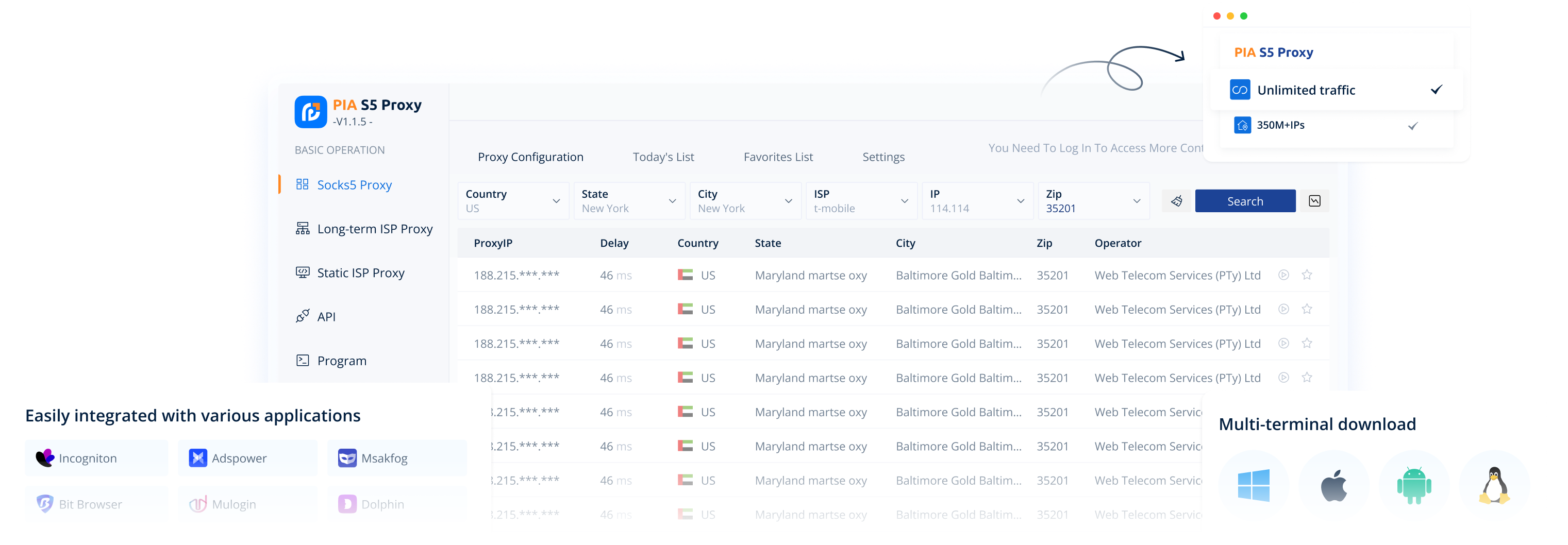
Task: Switch to Favorites List tab
Action: (778, 157)
